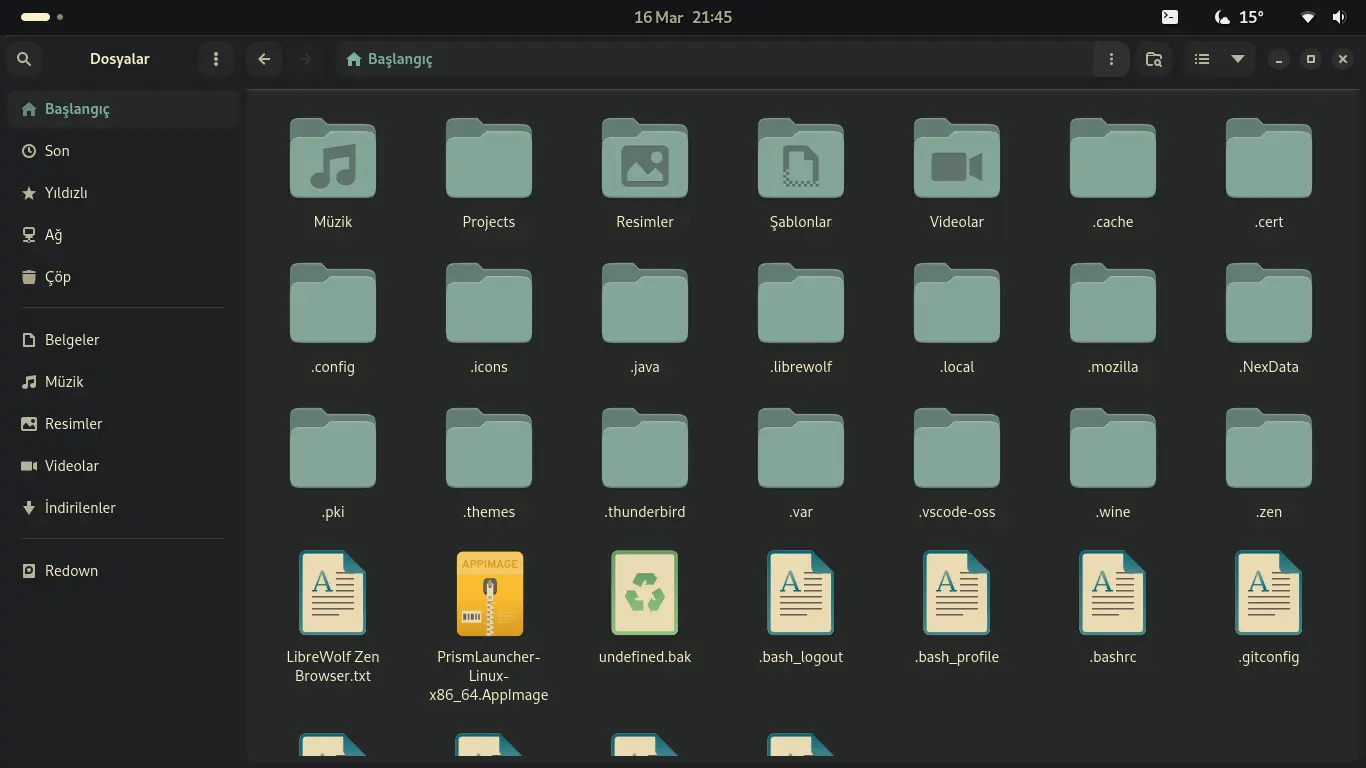Click the LibreWolf Zen Browser.txt name label

pyautogui.click(x=333, y=666)
